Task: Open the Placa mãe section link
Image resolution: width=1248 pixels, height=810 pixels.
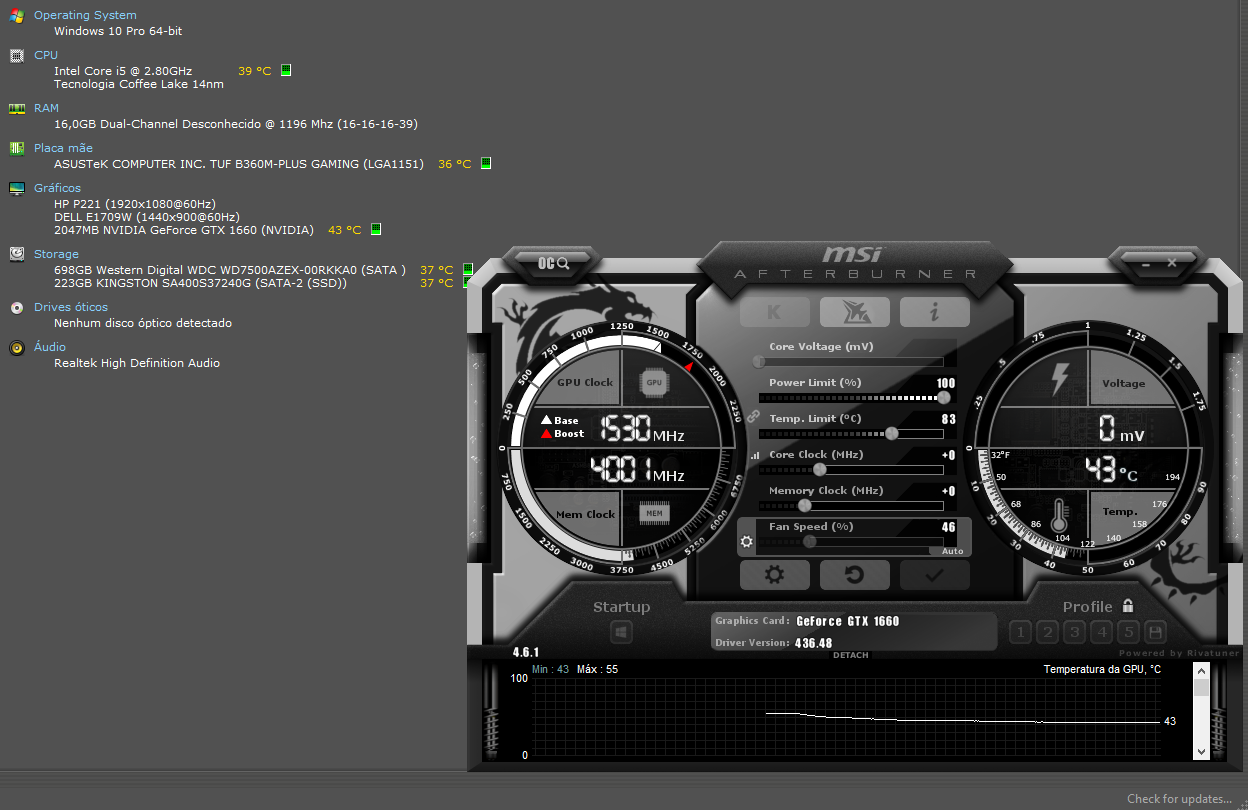Action: (x=63, y=148)
